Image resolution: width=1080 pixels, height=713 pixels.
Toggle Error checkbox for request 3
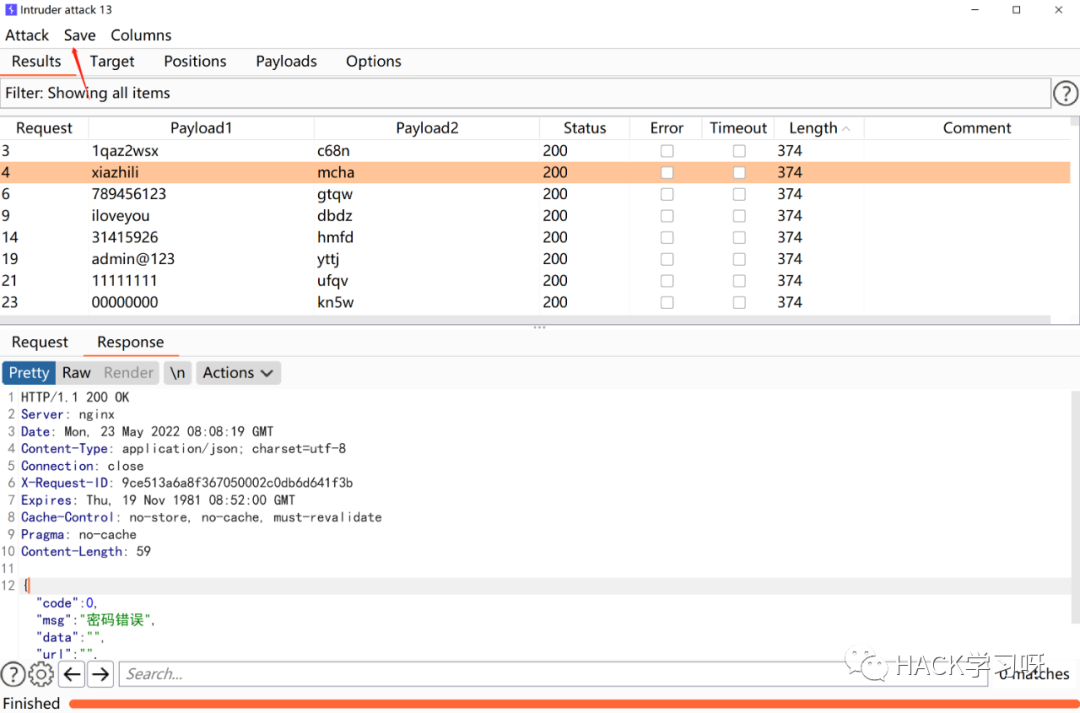(x=667, y=151)
